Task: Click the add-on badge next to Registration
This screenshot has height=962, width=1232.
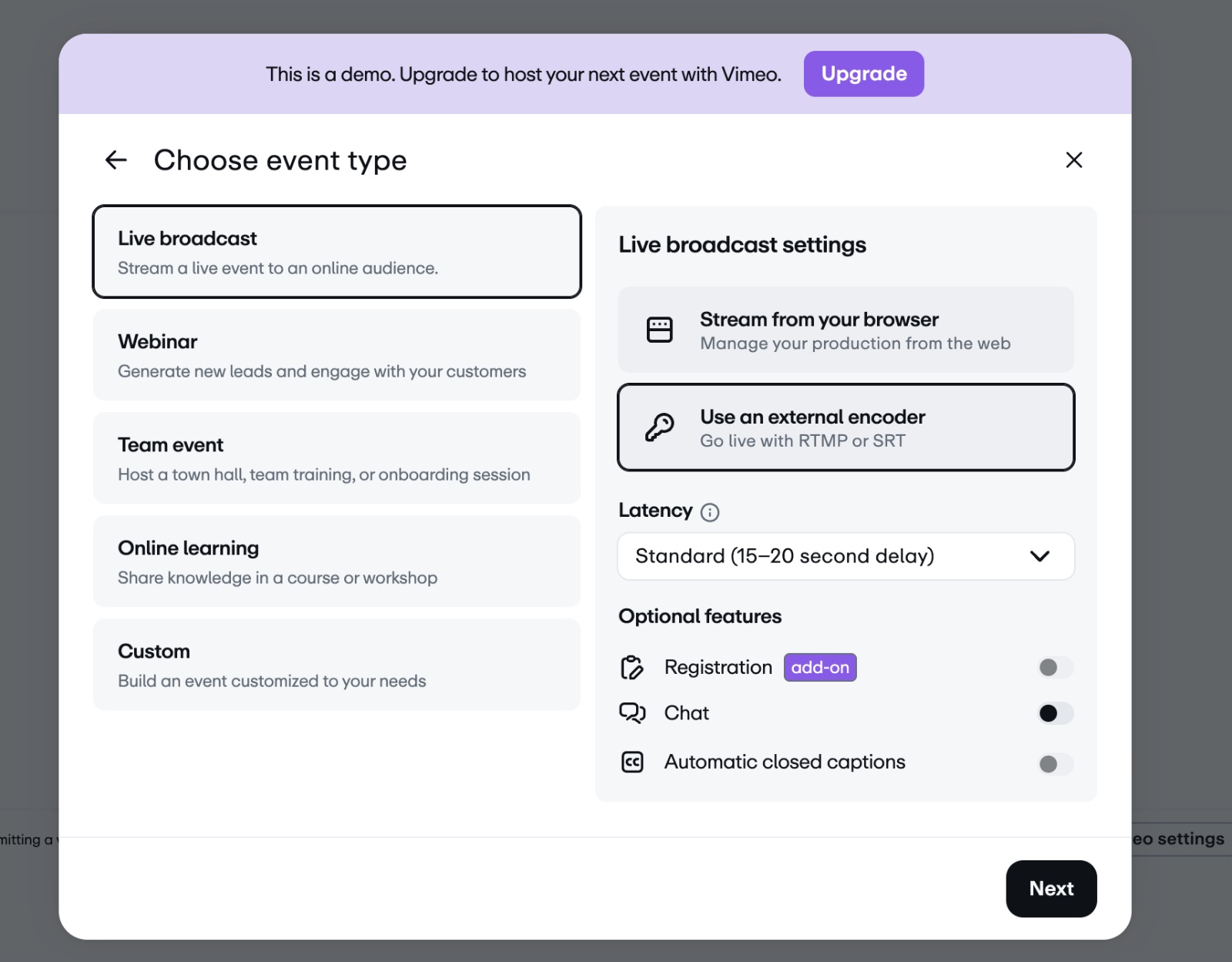Action: (x=820, y=667)
